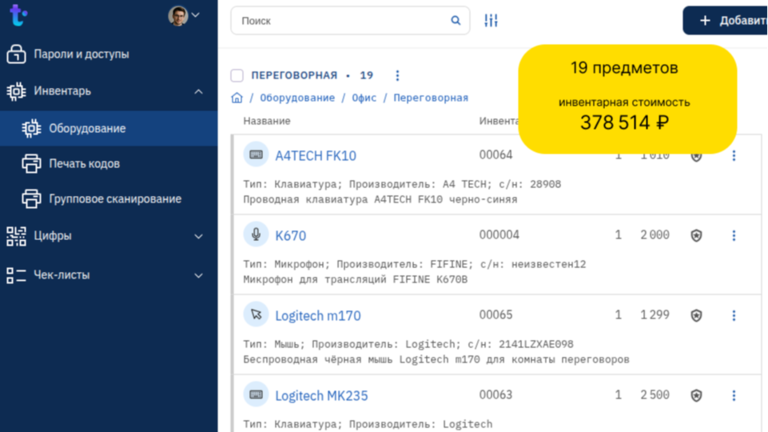Click the app logo in the sidebar
This screenshot has height=432, width=768.
[18, 15]
